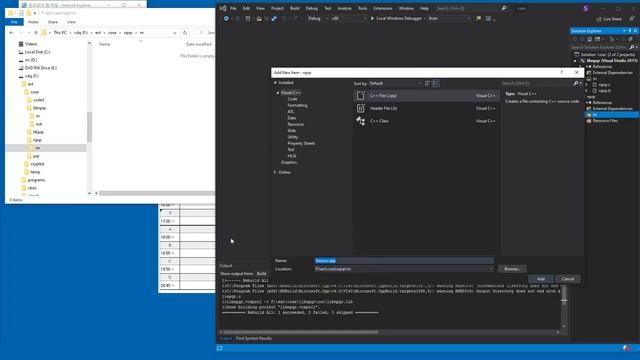Select the C++ File (.cpp) template
The width and height of the screenshot is (640, 360).
tap(426, 96)
